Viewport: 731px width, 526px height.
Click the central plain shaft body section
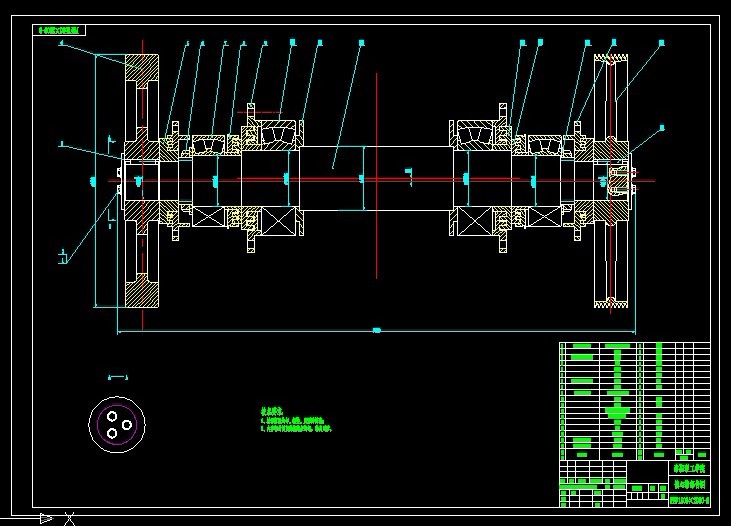376,179
